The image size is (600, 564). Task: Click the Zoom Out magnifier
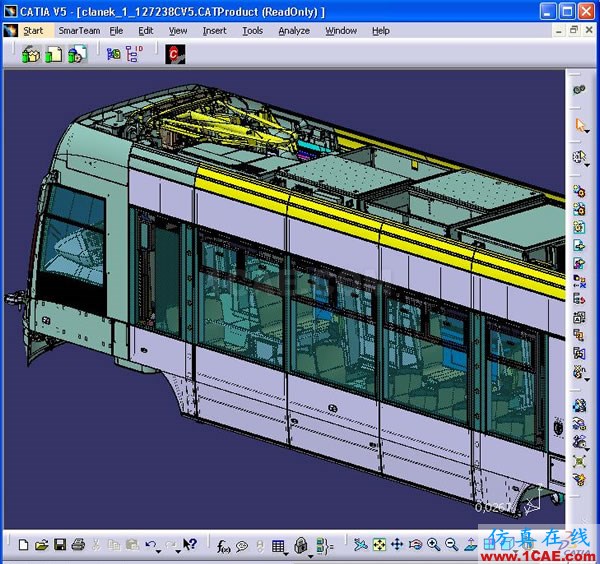pos(452,544)
